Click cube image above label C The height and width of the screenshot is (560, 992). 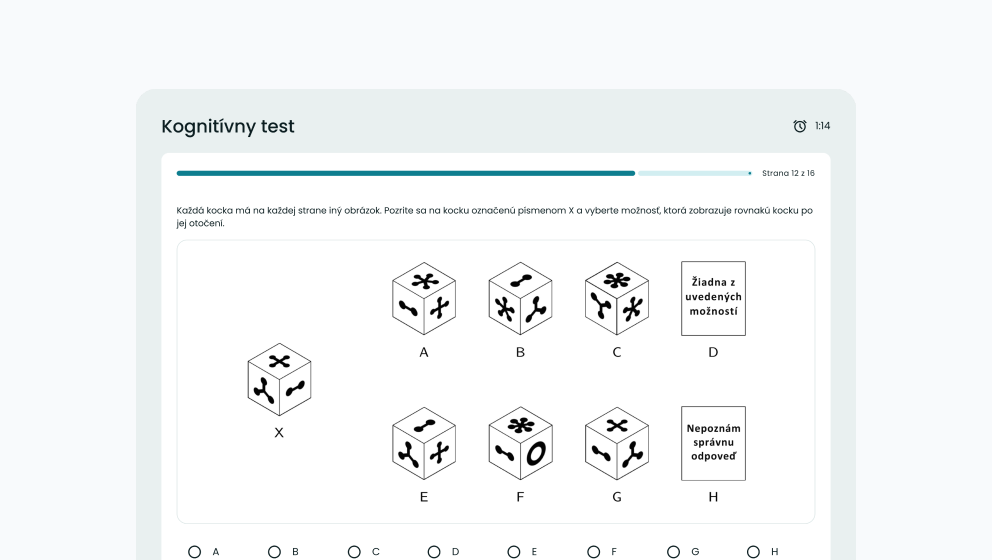617,298
